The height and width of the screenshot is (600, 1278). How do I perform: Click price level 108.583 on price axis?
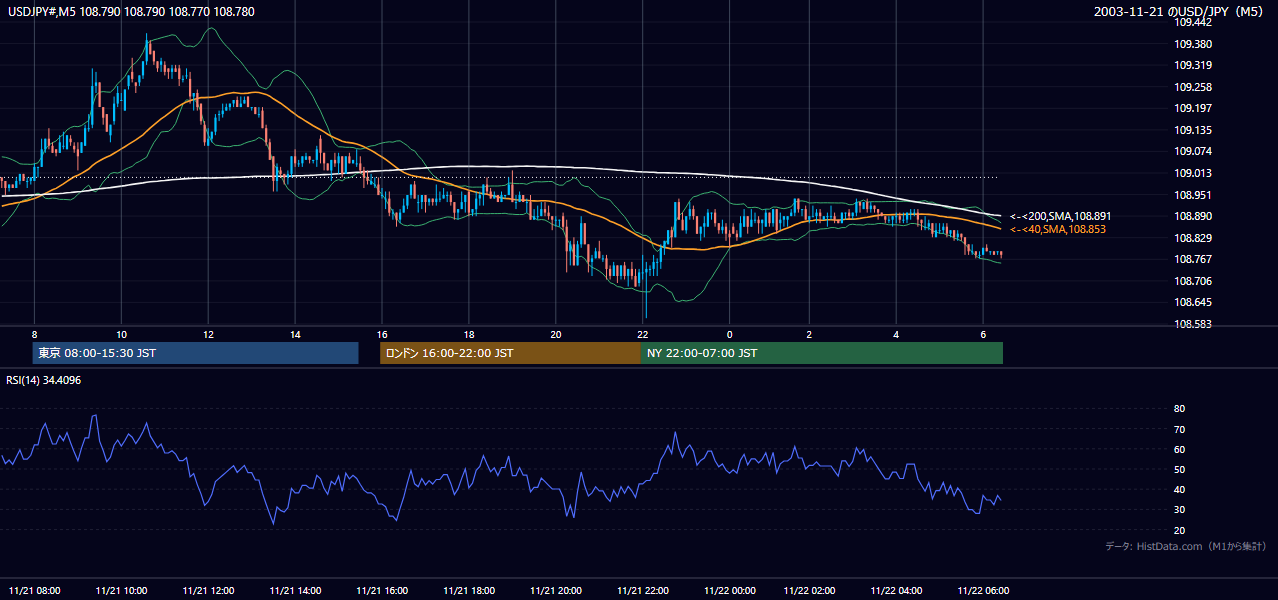pyautogui.click(x=1193, y=324)
